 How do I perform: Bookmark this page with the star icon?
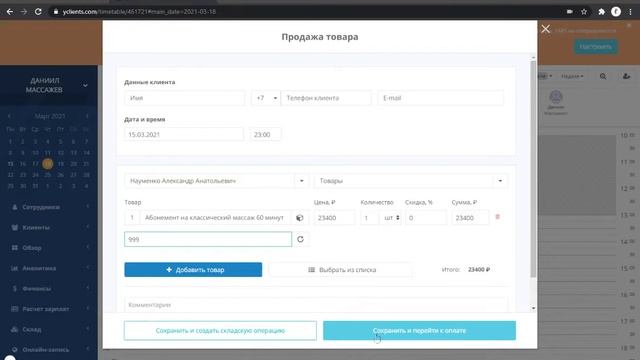(584, 11)
